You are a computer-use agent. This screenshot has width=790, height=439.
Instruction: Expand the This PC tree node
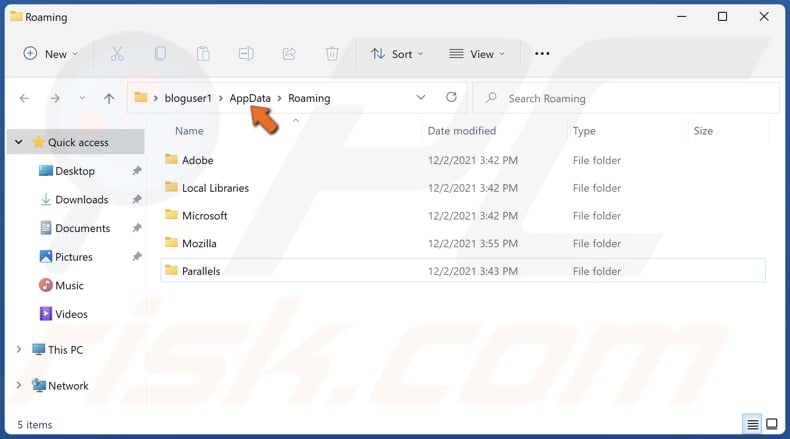19,349
